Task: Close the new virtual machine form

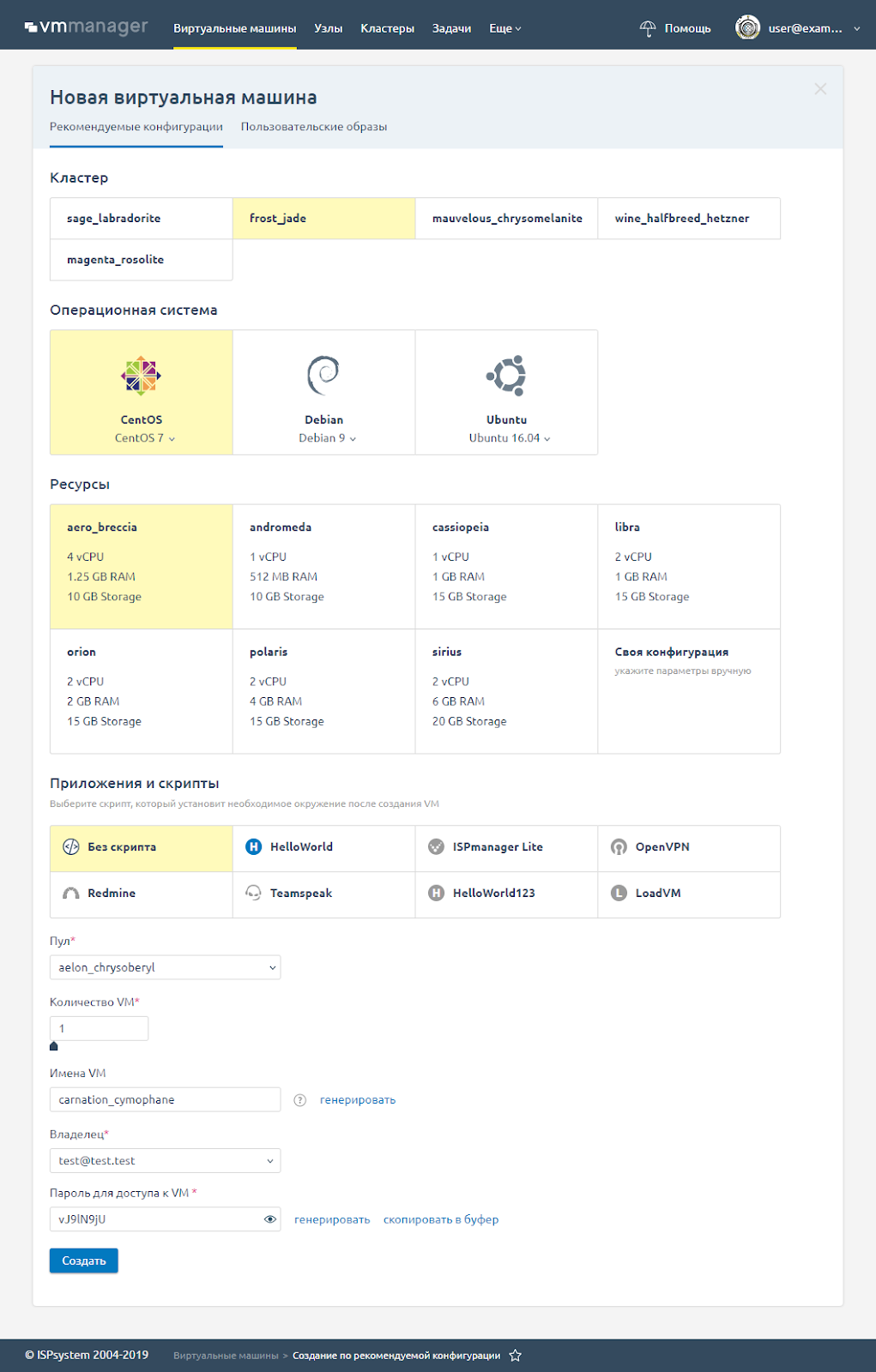Action: pos(821,89)
